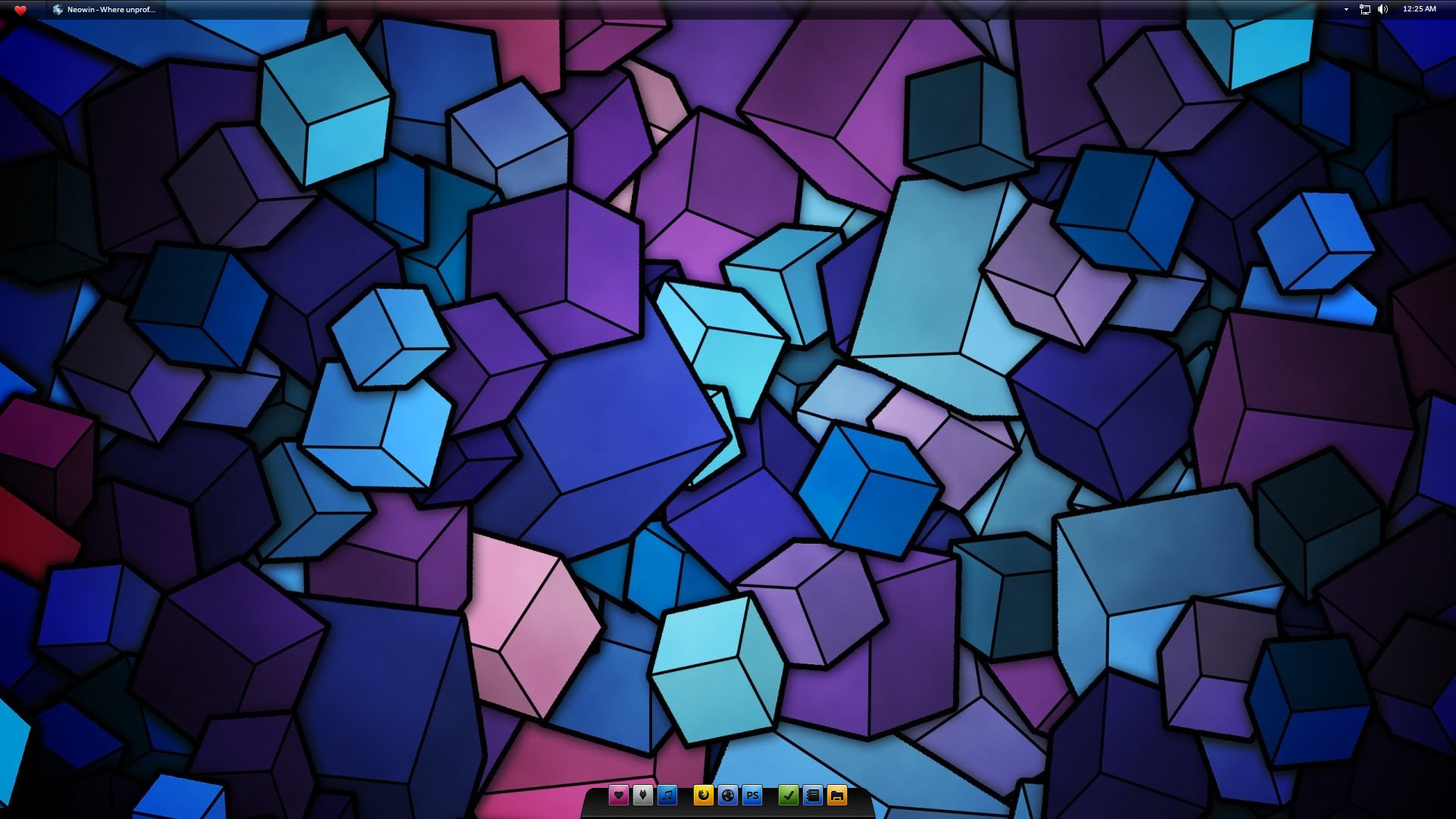The image size is (1456, 819).
Task: Launch the pink heart dock icon
Action: (x=619, y=795)
